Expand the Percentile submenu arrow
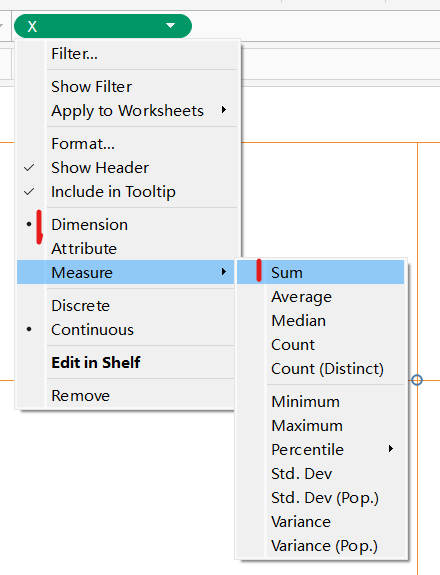Image resolution: width=440 pixels, height=575 pixels. click(391, 449)
